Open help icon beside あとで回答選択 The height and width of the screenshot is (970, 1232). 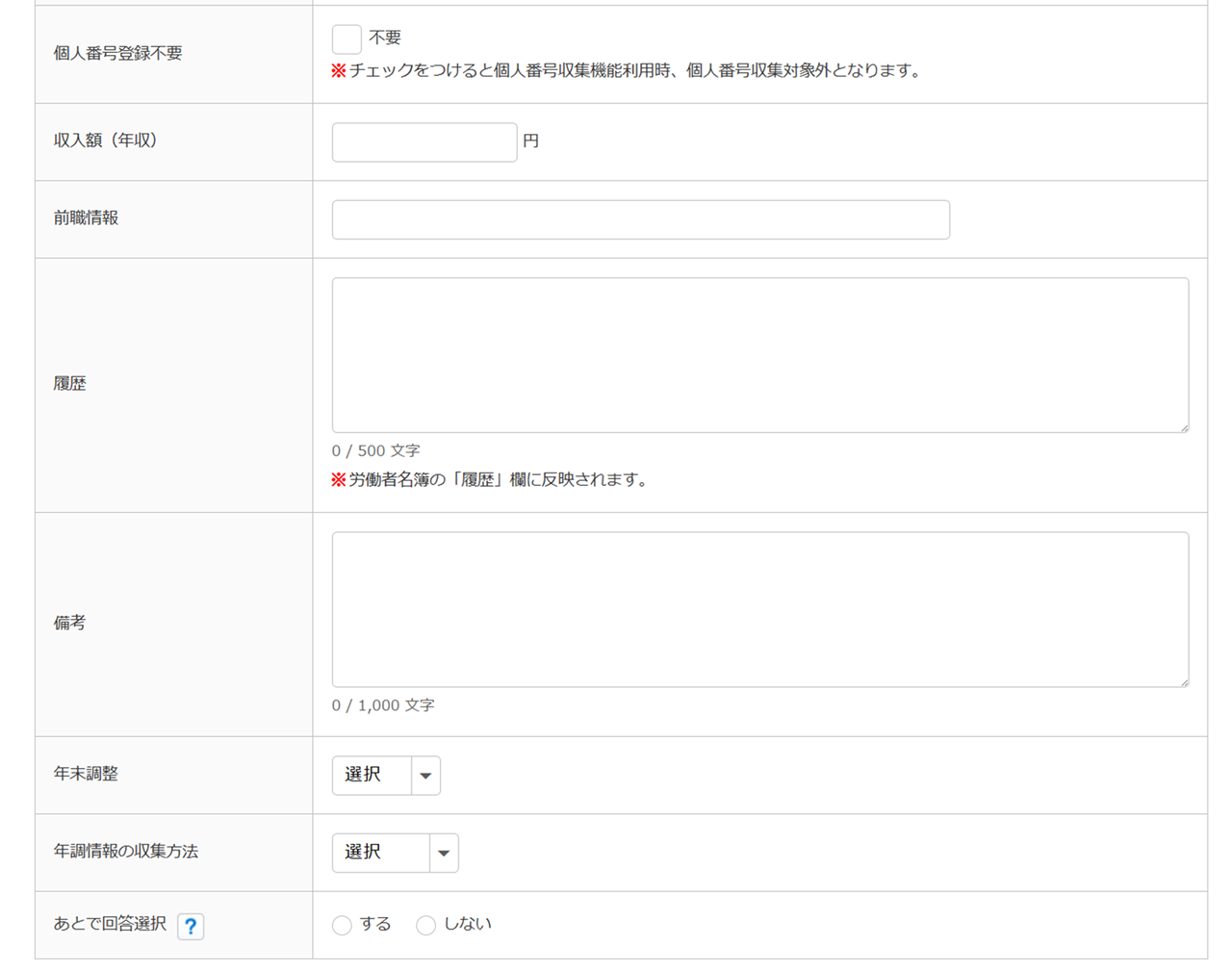[191, 926]
